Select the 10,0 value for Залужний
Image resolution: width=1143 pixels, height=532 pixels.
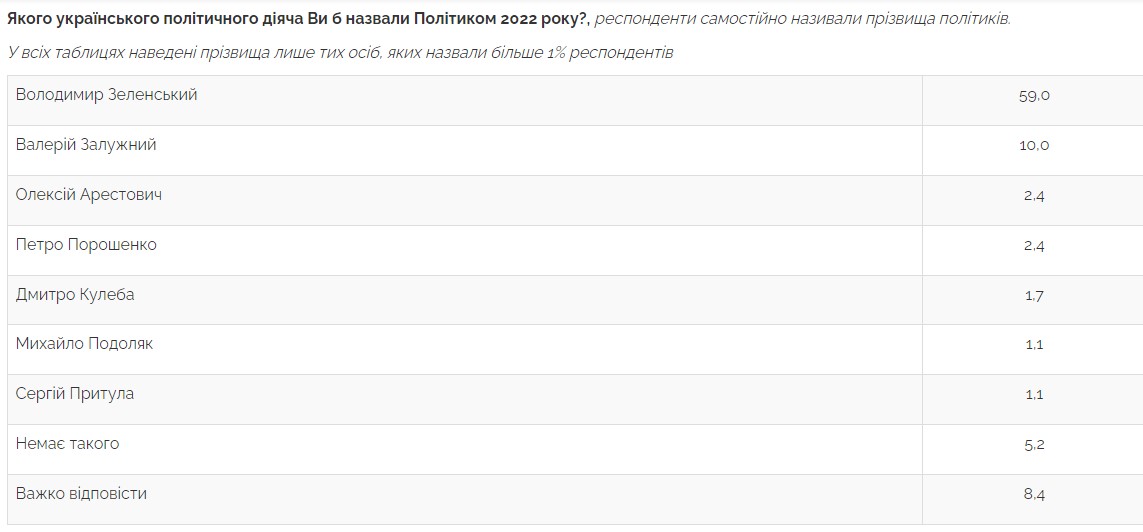(1034, 146)
